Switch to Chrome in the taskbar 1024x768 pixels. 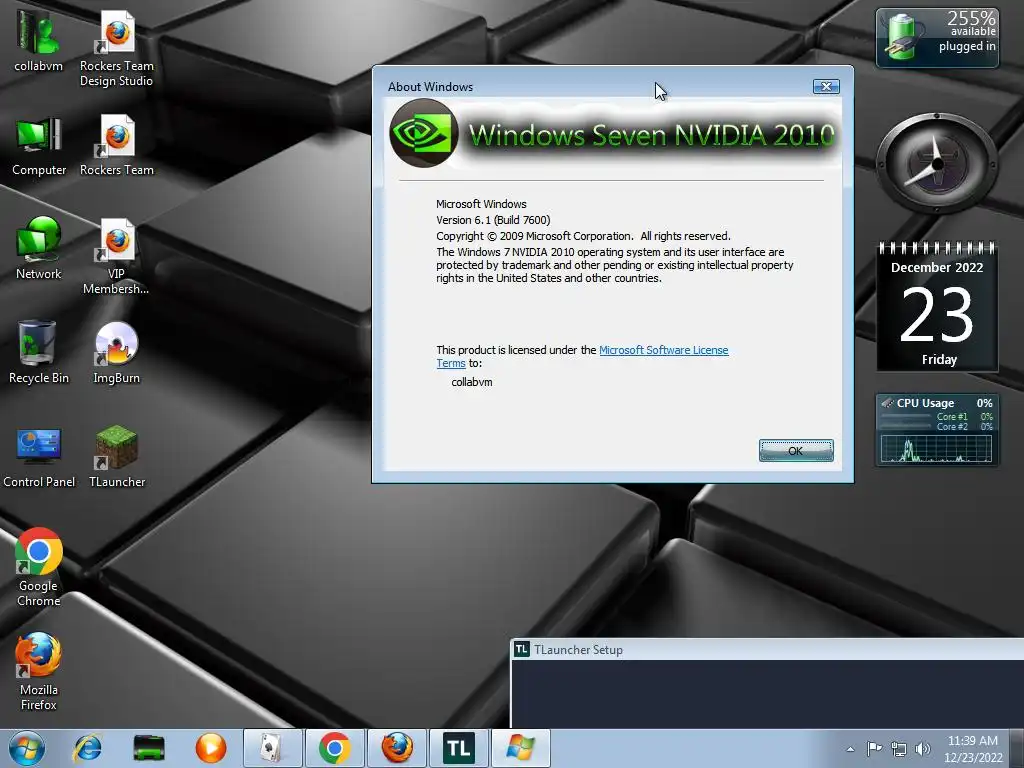334,748
